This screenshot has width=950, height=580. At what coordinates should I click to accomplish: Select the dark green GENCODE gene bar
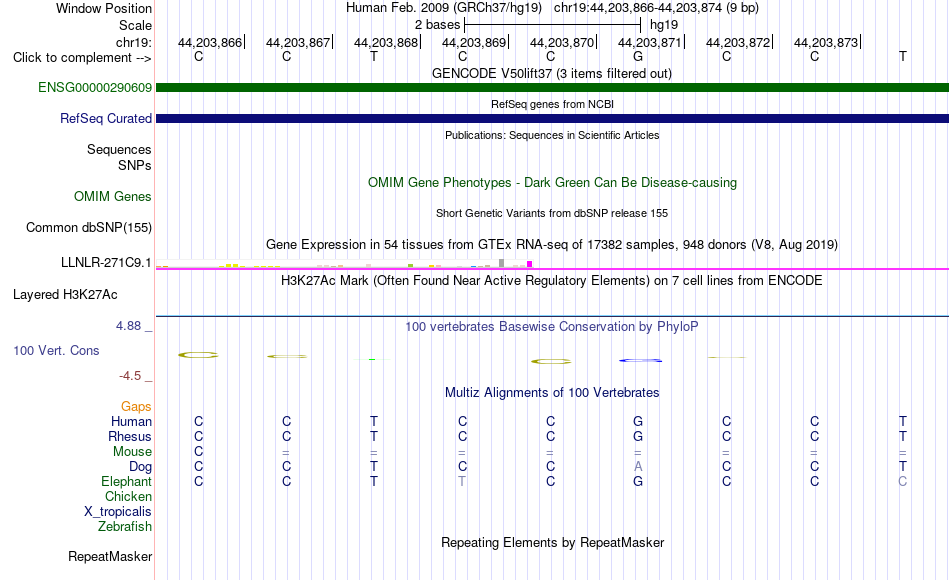(552, 87)
